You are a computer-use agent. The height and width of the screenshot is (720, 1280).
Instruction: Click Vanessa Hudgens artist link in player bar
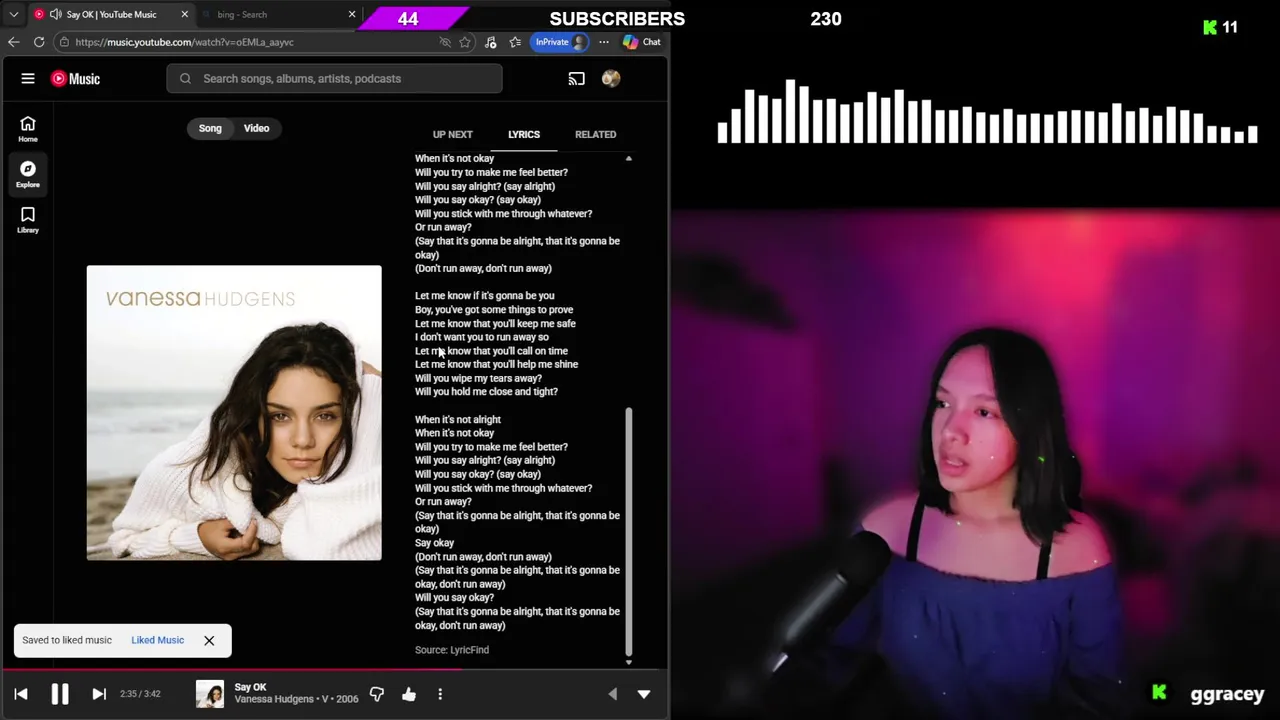[x=274, y=699]
